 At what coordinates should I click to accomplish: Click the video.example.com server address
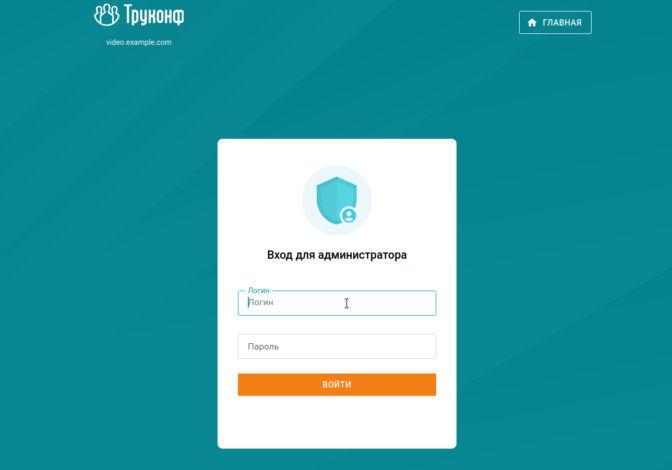139,42
